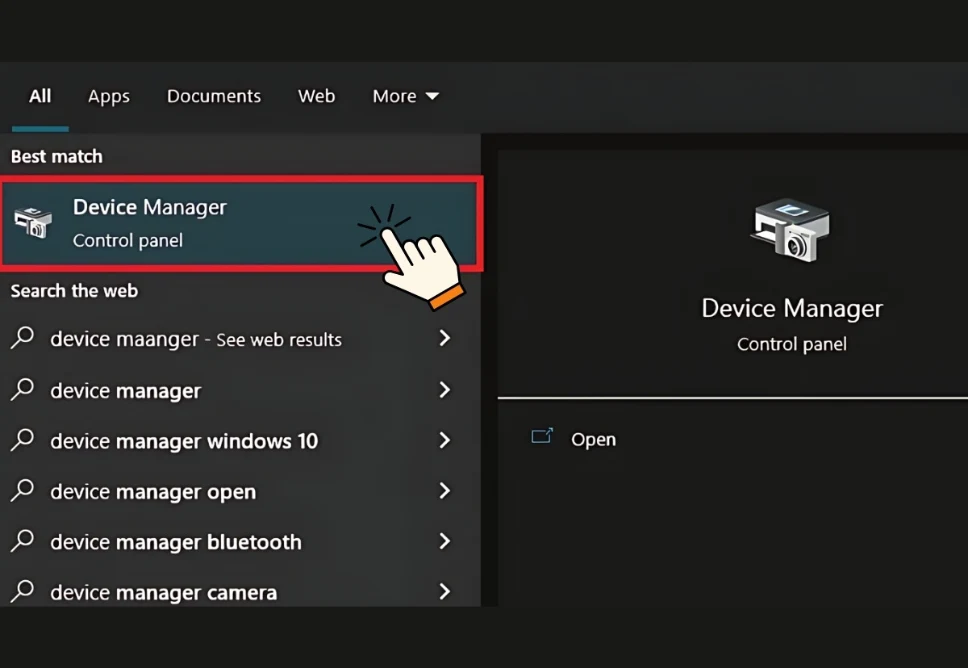This screenshot has height=668, width=968.
Task: Click the 'Search the web' heading
Action: pos(74,291)
